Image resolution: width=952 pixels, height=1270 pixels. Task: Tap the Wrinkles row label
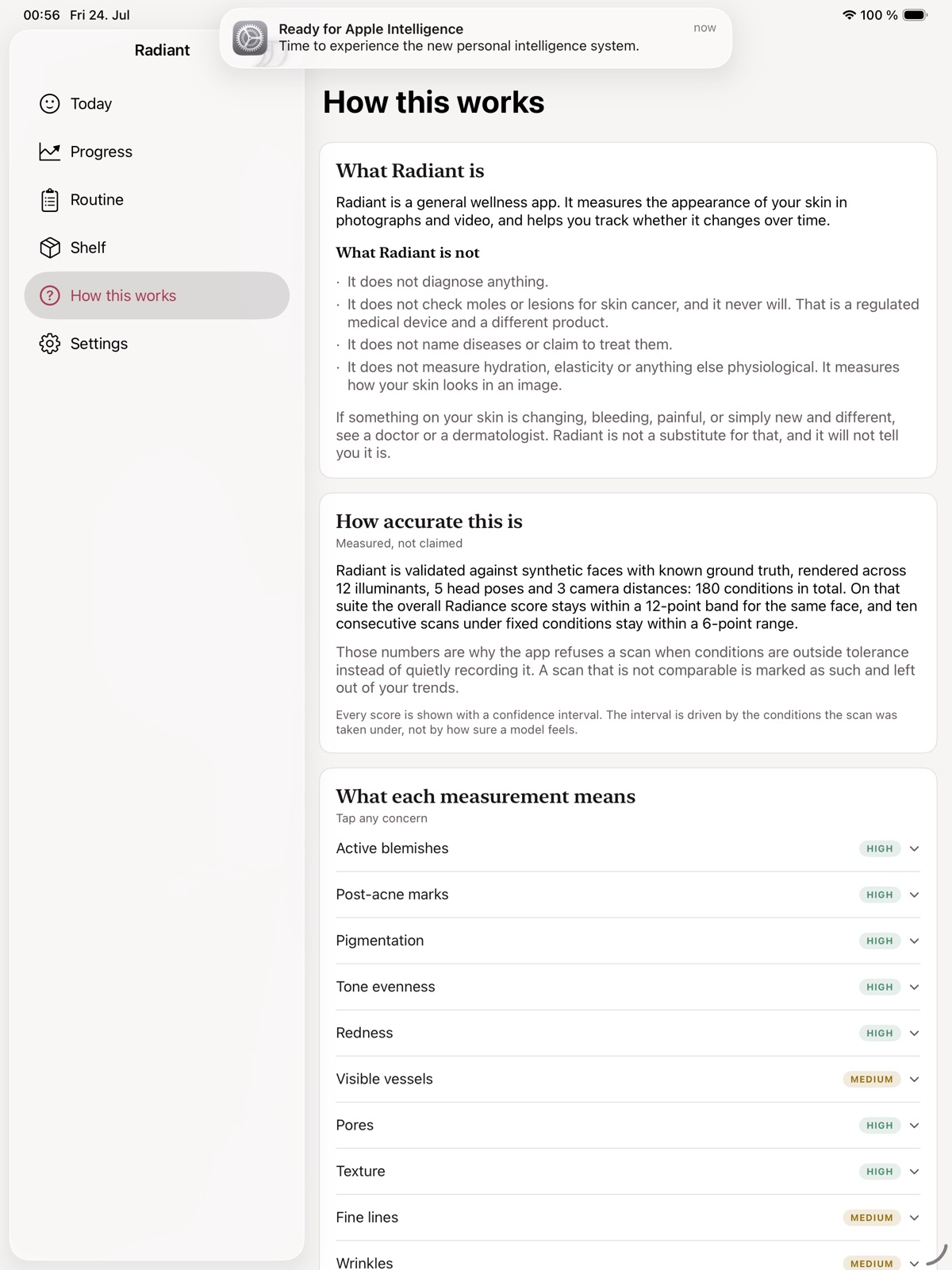click(x=364, y=1262)
